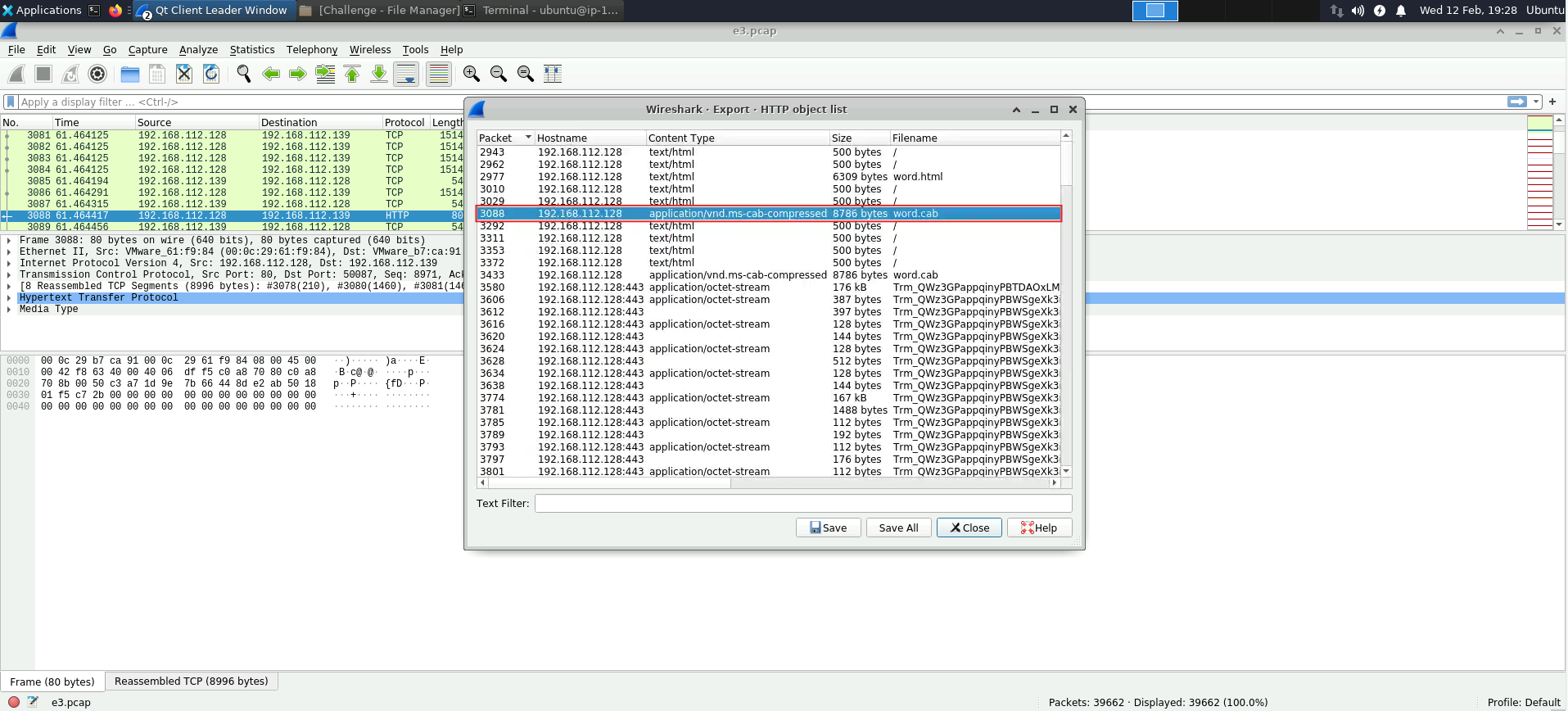Click the display filter bookmark icon
Viewport: 1568px width, 711px height.
pos(11,102)
